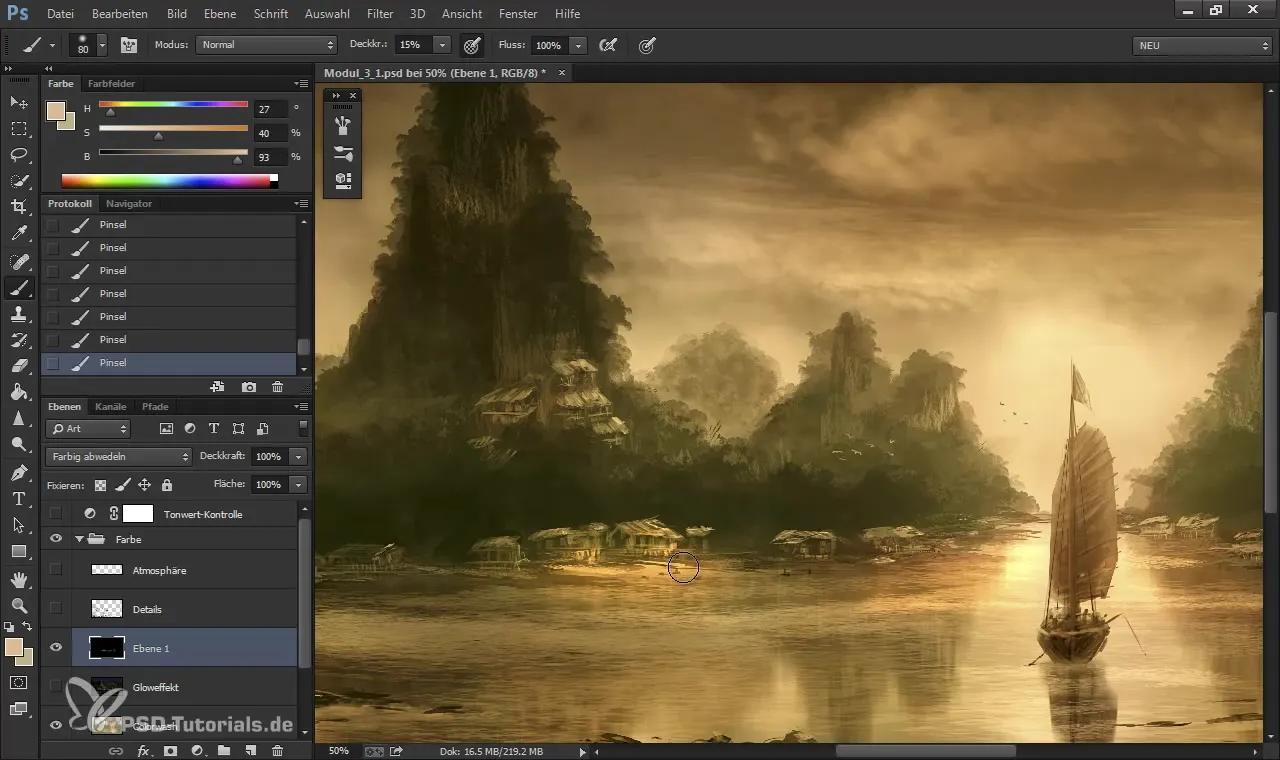Screen dimensions: 1280x760
Task: Select the Hand tool
Action: (19, 579)
